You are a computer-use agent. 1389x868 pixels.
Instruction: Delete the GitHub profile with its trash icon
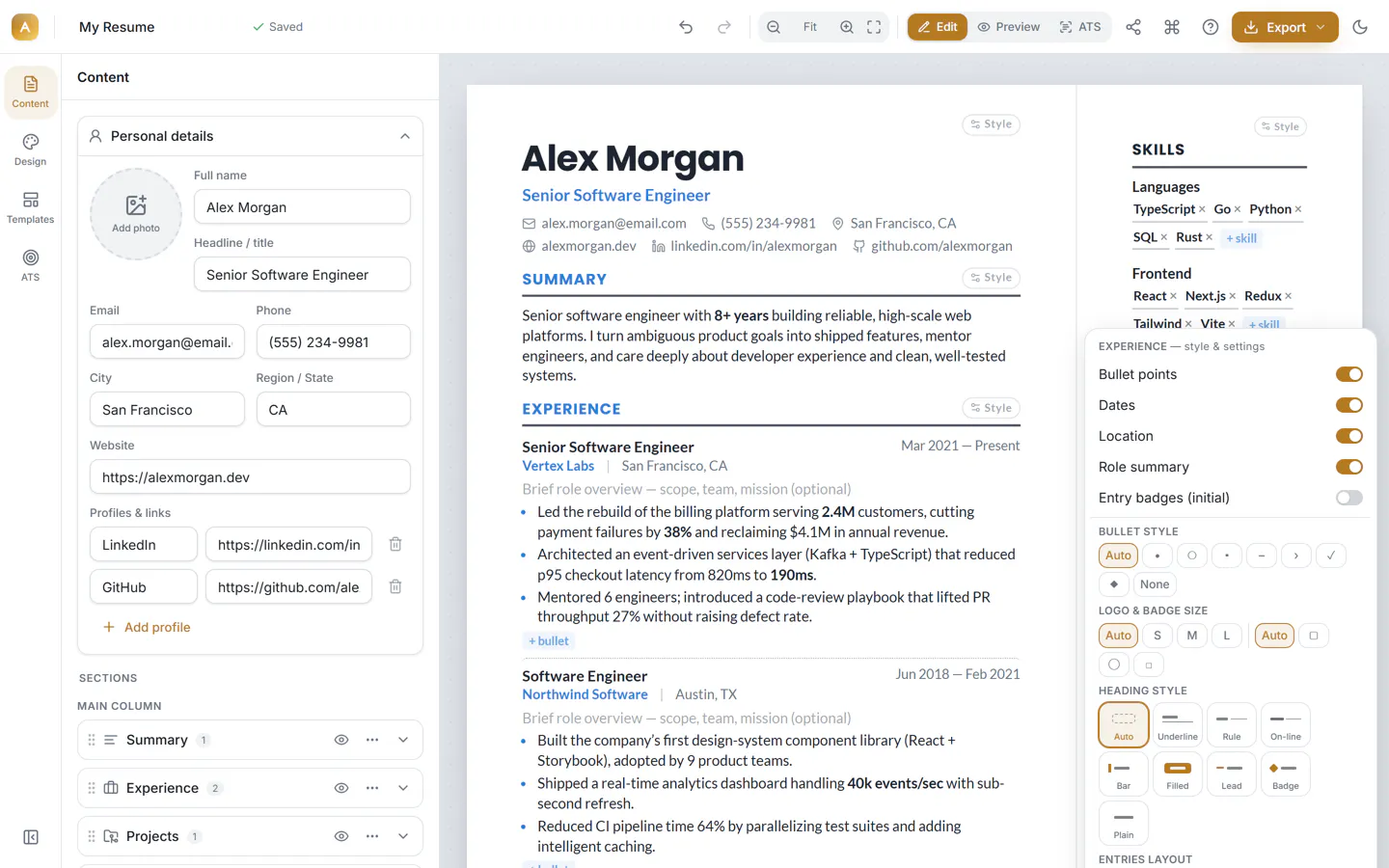[395, 586]
